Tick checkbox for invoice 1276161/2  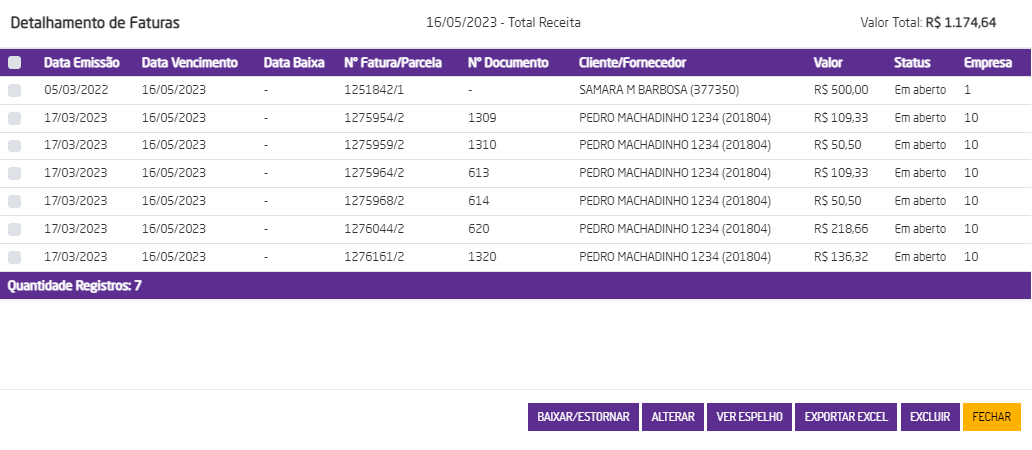click(x=14, y=257)
